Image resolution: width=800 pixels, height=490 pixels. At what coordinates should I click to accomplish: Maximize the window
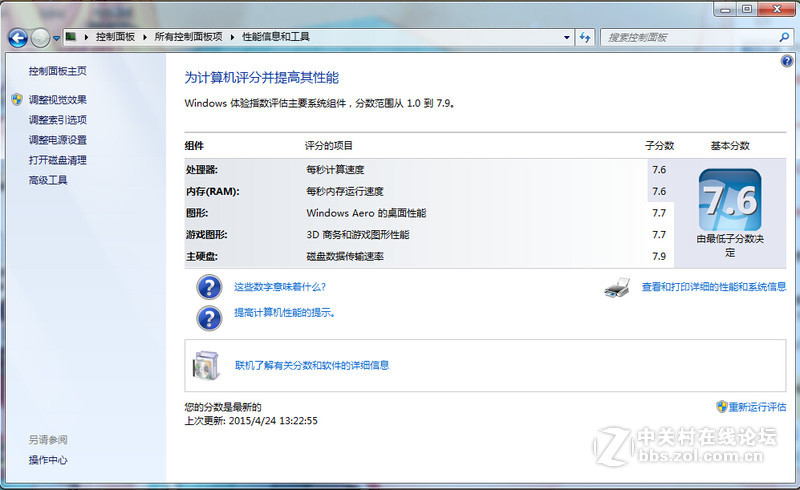(747, 9)
